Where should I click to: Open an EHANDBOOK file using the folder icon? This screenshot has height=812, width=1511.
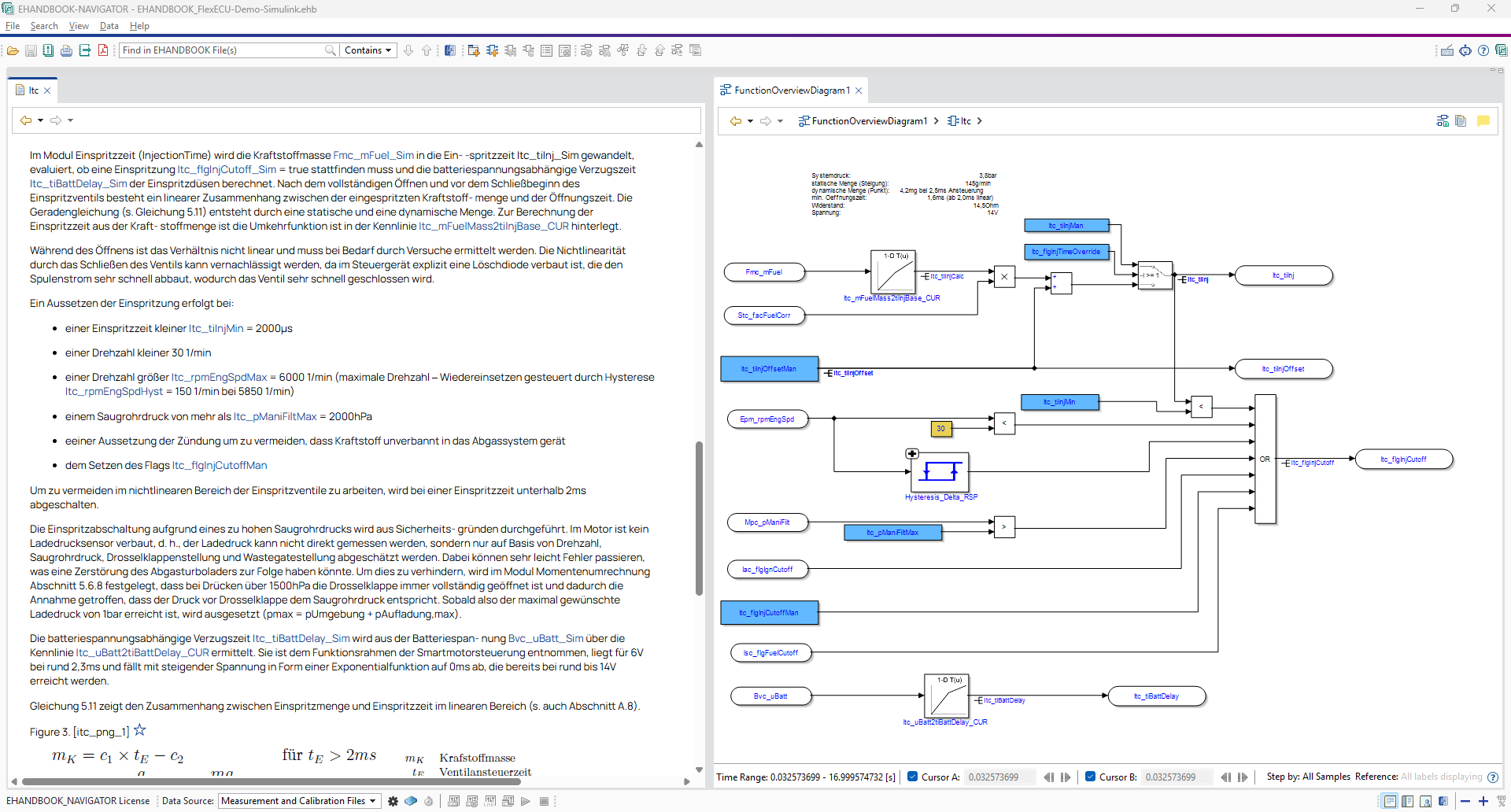pos(13,50)
